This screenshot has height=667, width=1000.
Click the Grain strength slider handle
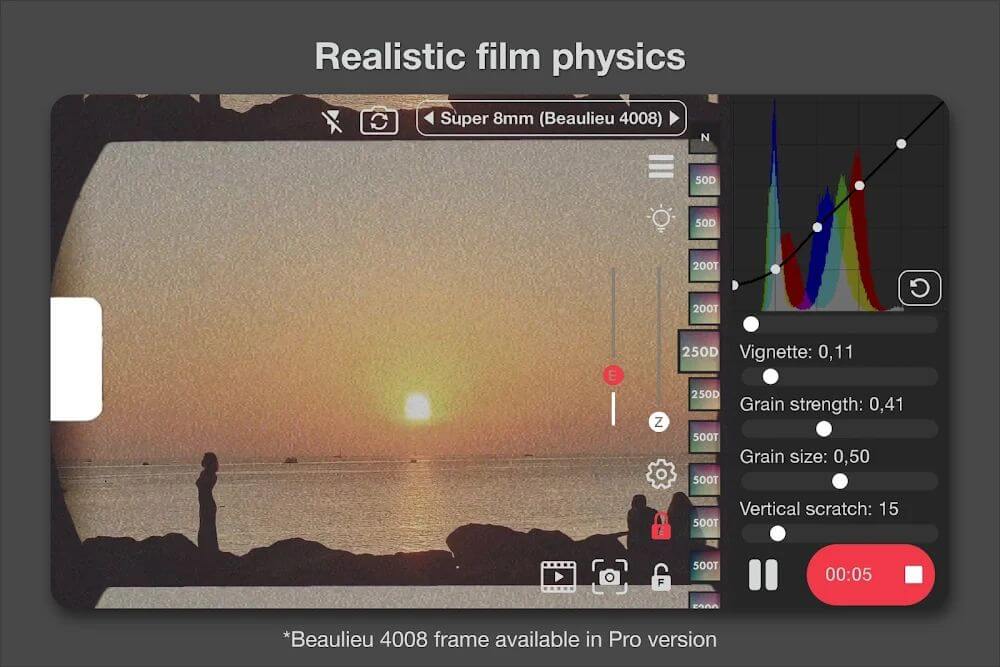click(x=824, y=429)
